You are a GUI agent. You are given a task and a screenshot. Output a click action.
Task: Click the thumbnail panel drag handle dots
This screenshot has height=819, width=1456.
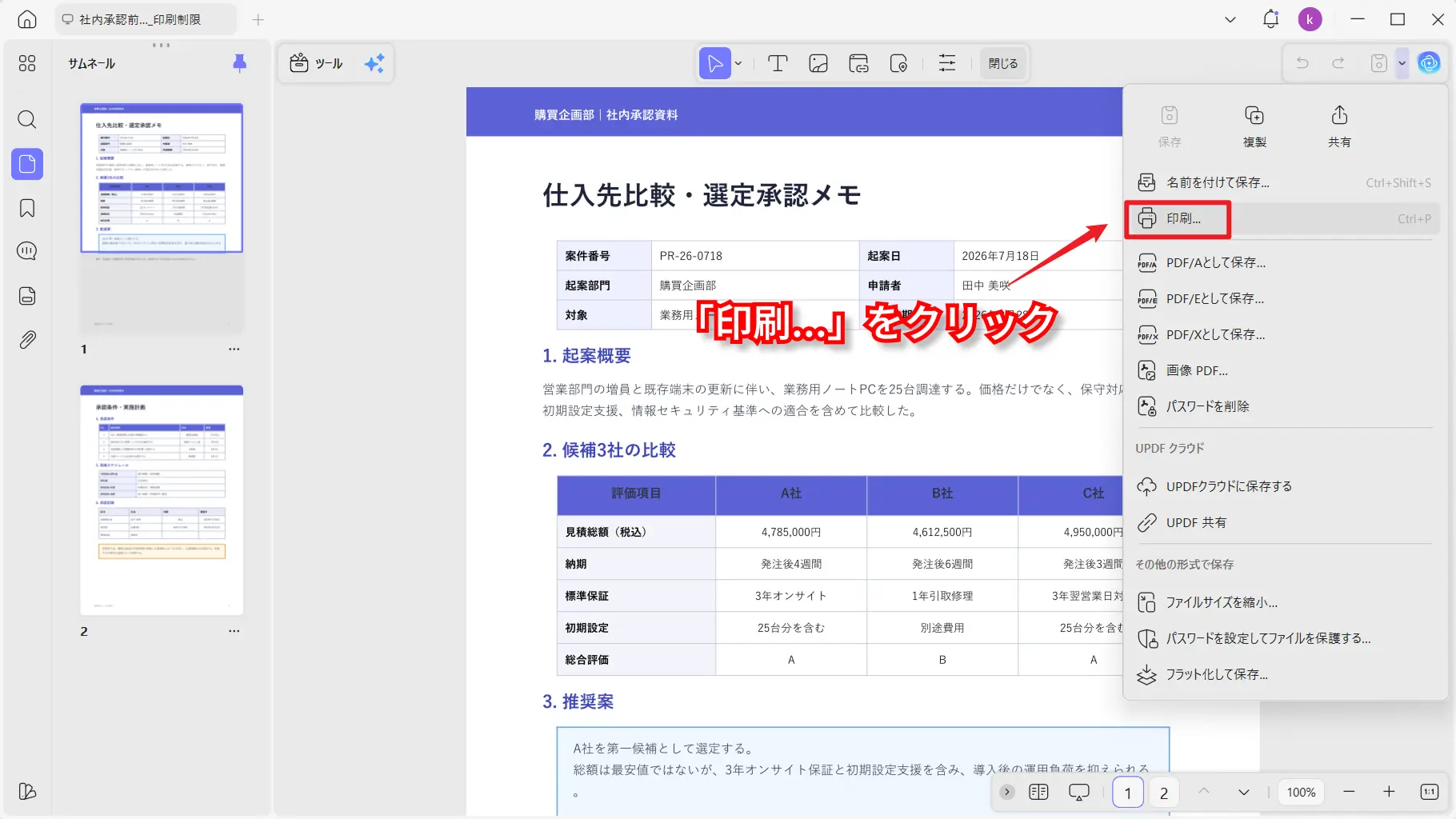click(x=161, y=45)
